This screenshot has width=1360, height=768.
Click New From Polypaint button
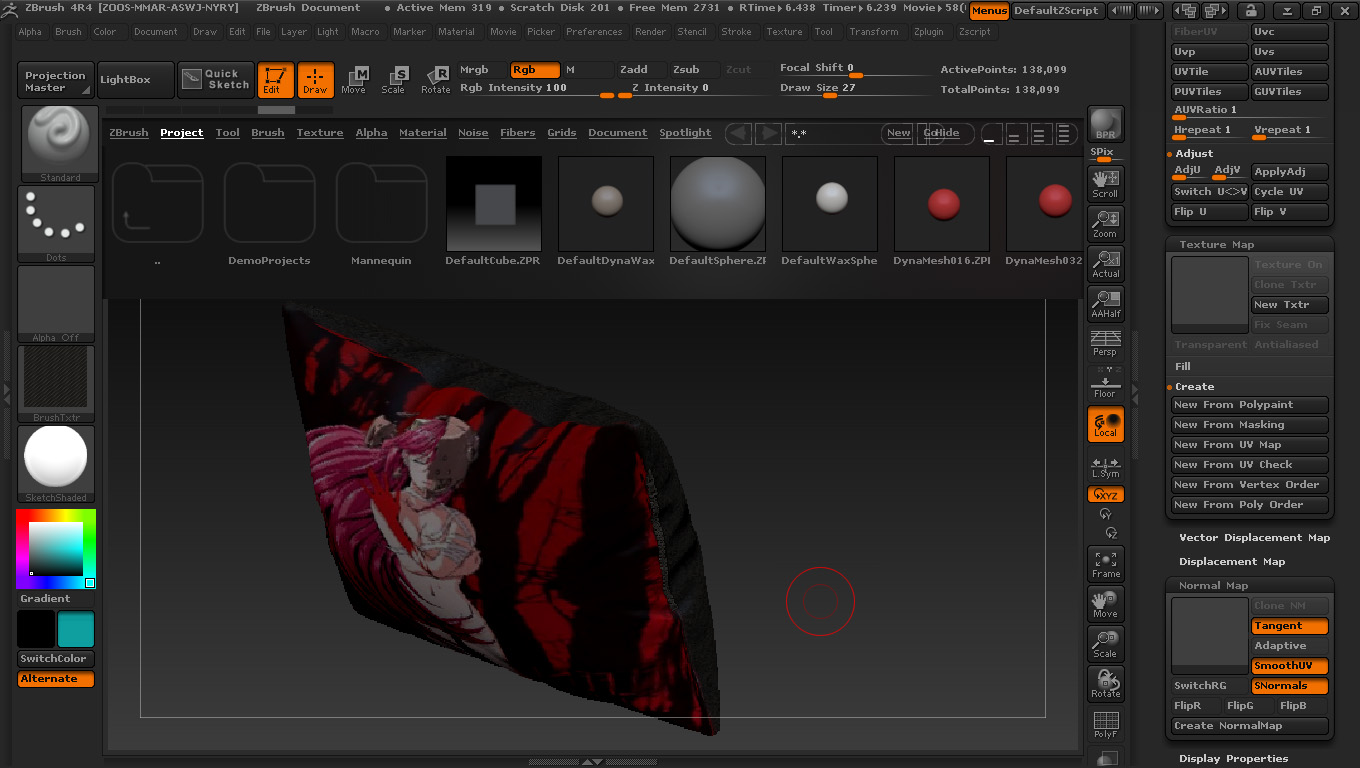coord(1250,405)
